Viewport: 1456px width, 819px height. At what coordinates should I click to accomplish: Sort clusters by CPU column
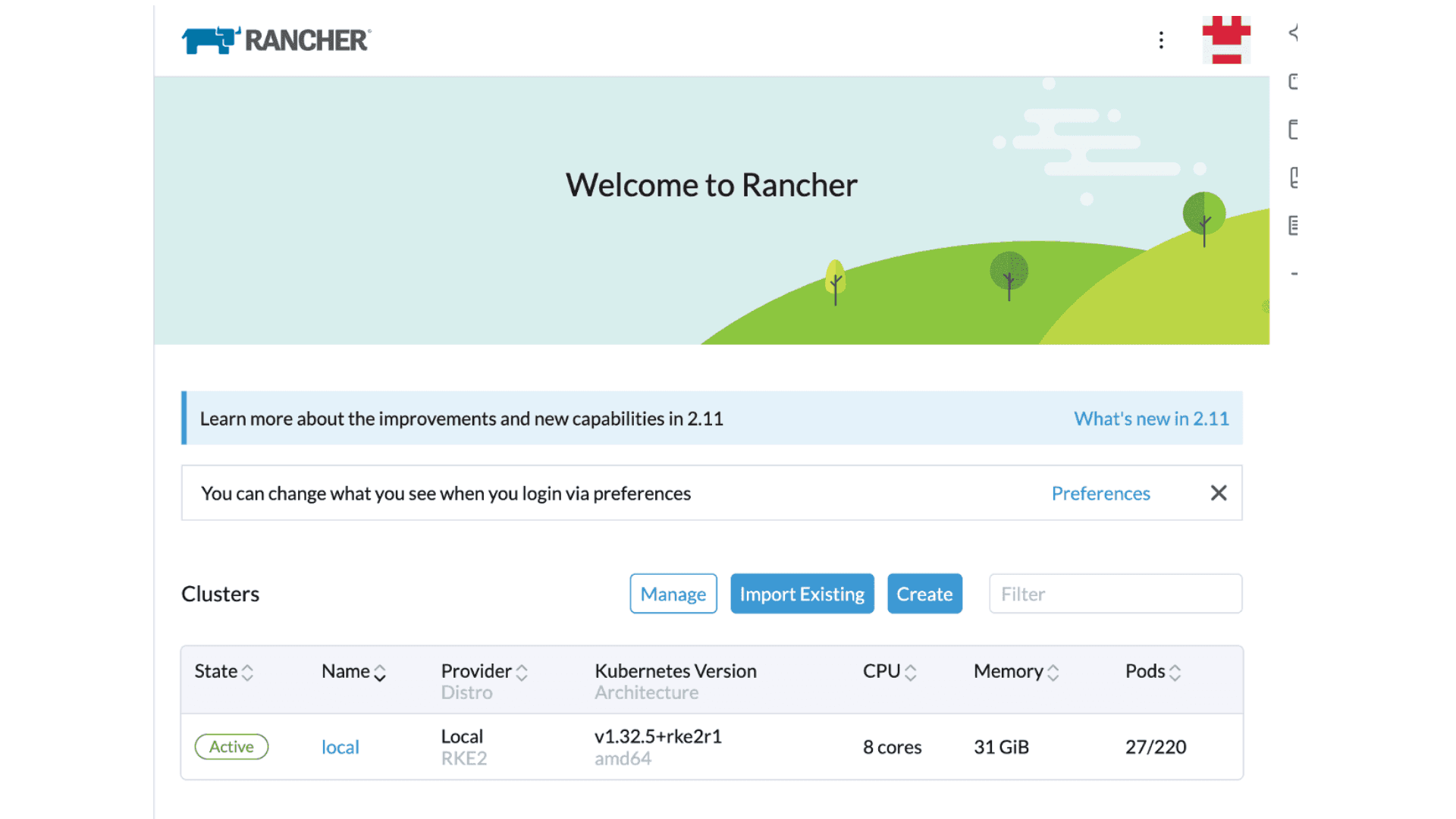pyautogui.click(x=890, y=672)
